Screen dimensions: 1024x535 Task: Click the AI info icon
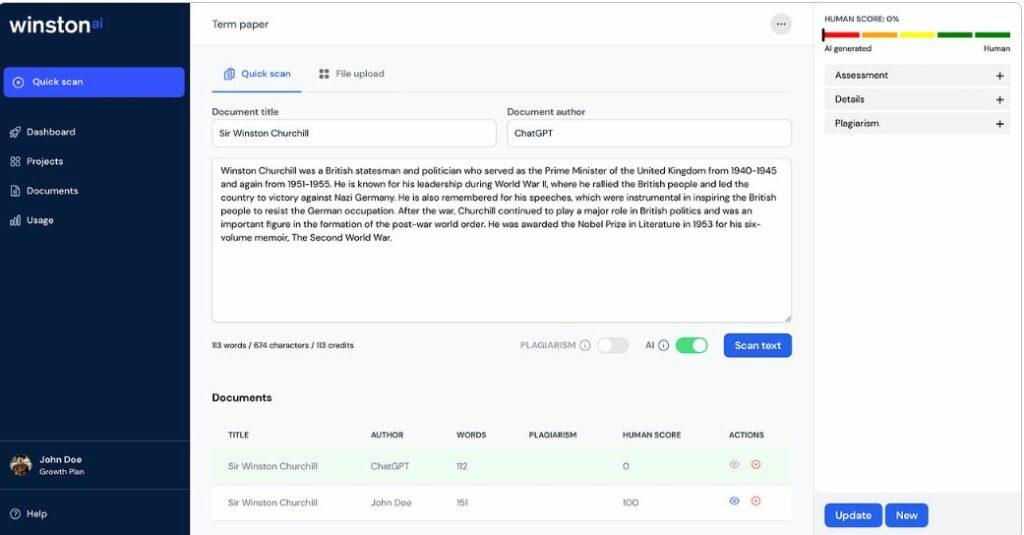pos(664,346)
